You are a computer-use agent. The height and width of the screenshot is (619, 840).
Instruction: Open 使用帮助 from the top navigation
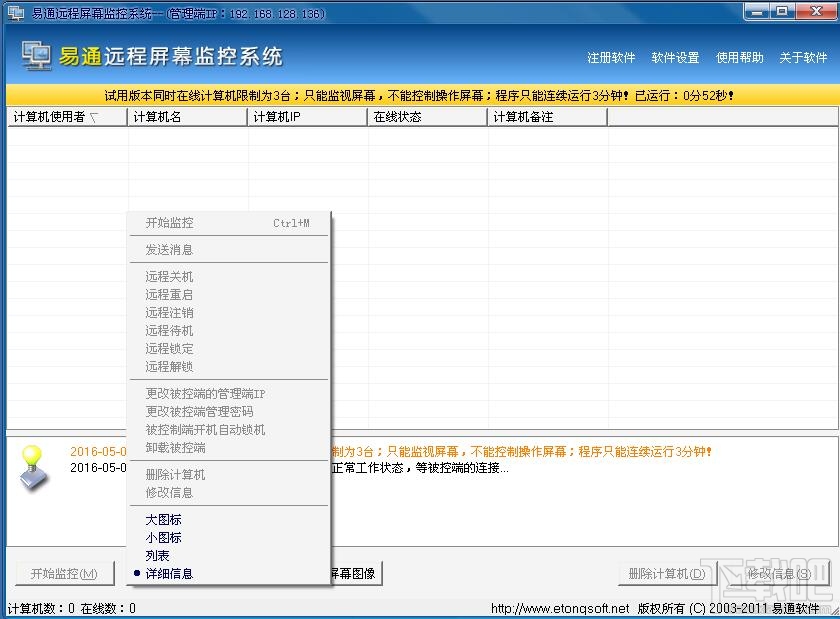click(739, 57)
